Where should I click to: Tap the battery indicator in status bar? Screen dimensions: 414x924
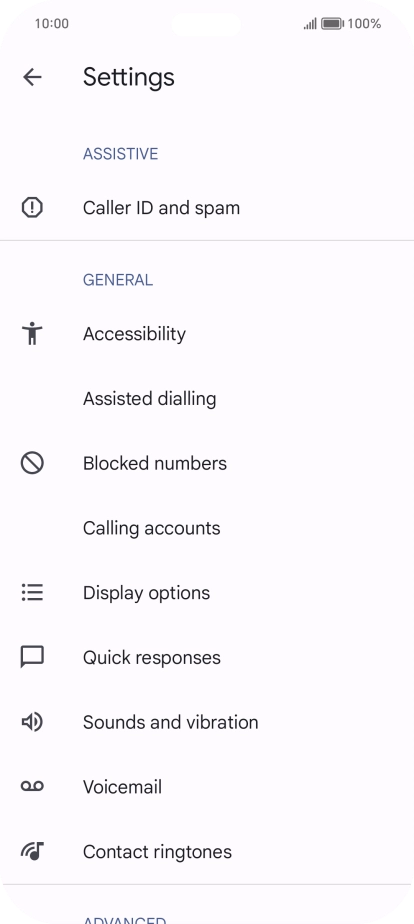point(333,24)
